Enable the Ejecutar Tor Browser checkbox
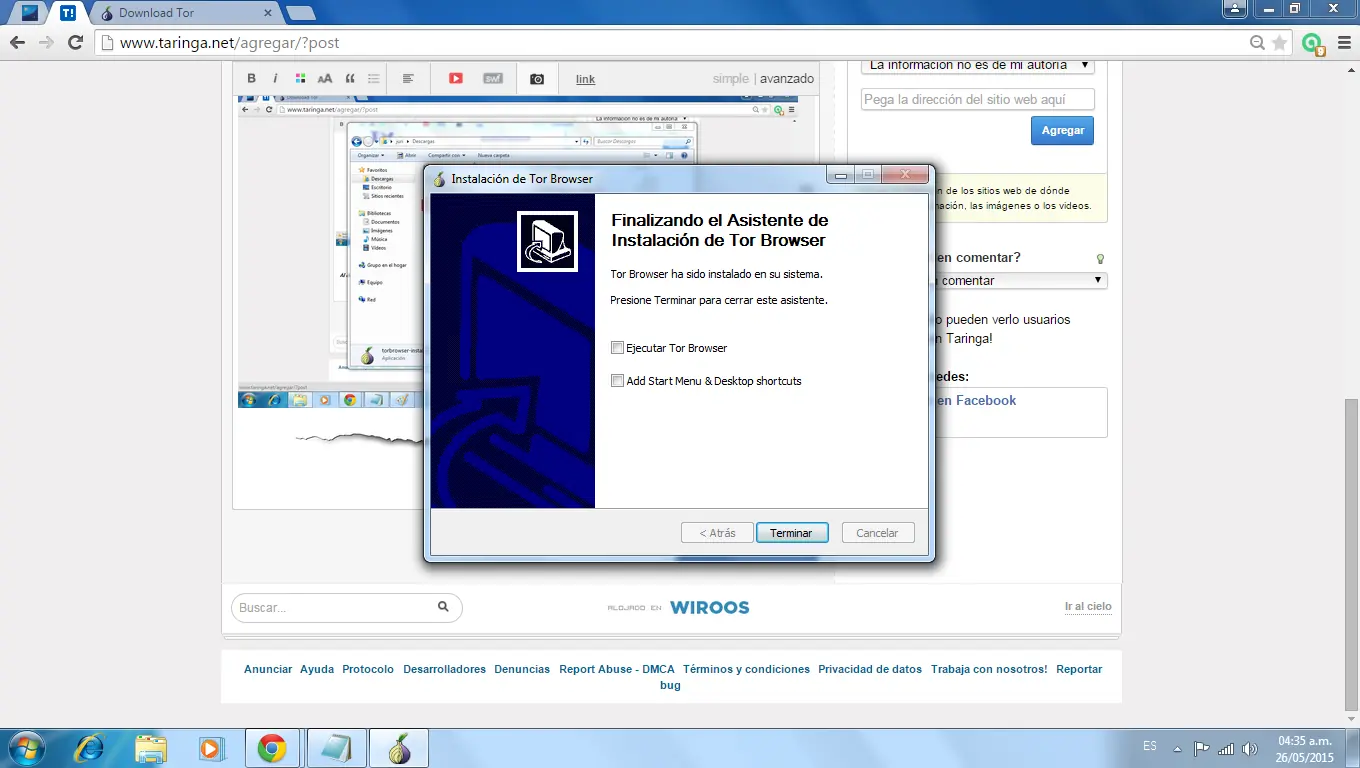Viewport: 1360px width, 768px height. (x=617, y=348)
